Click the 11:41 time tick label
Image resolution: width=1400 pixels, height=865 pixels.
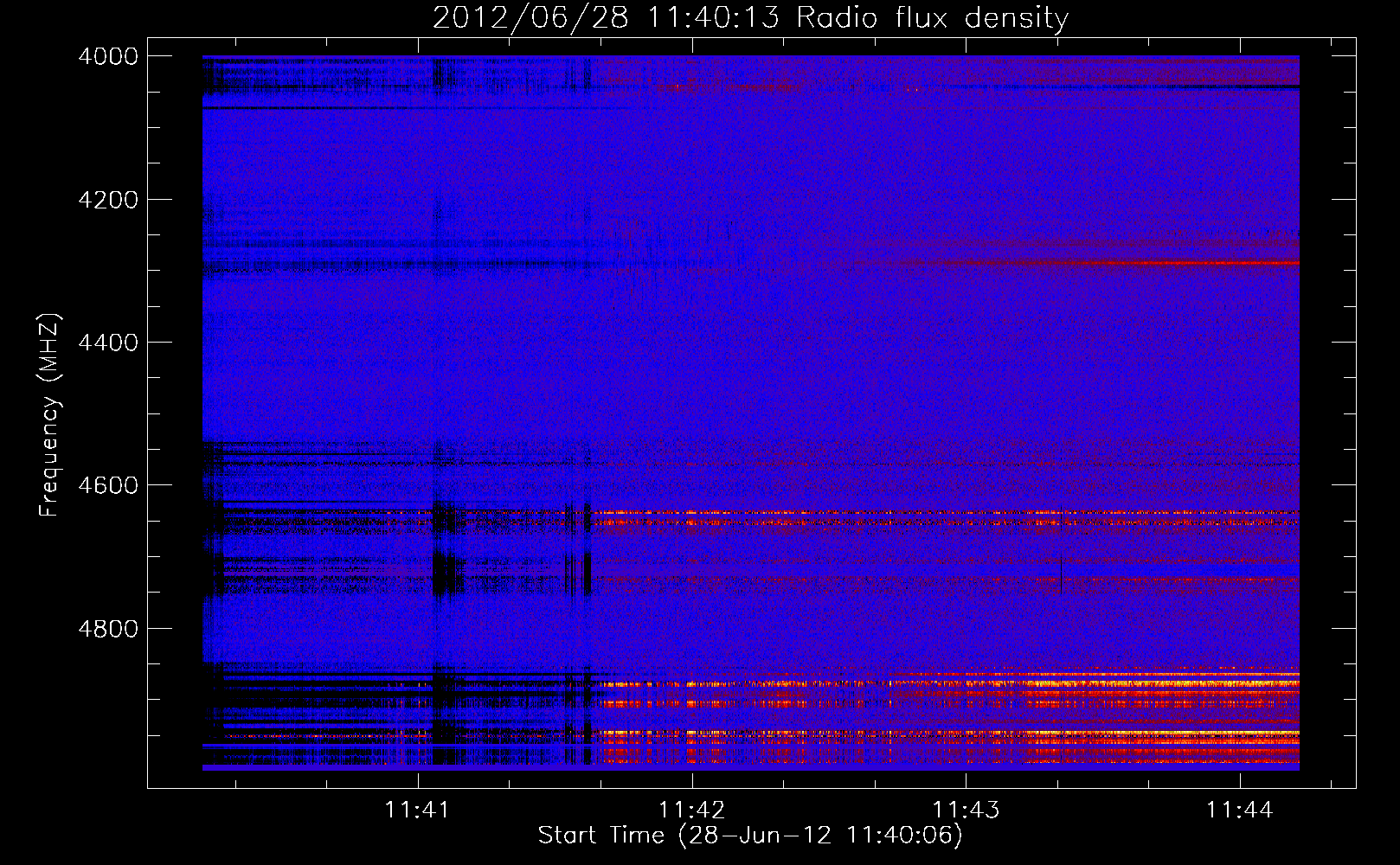click(417, 810)
